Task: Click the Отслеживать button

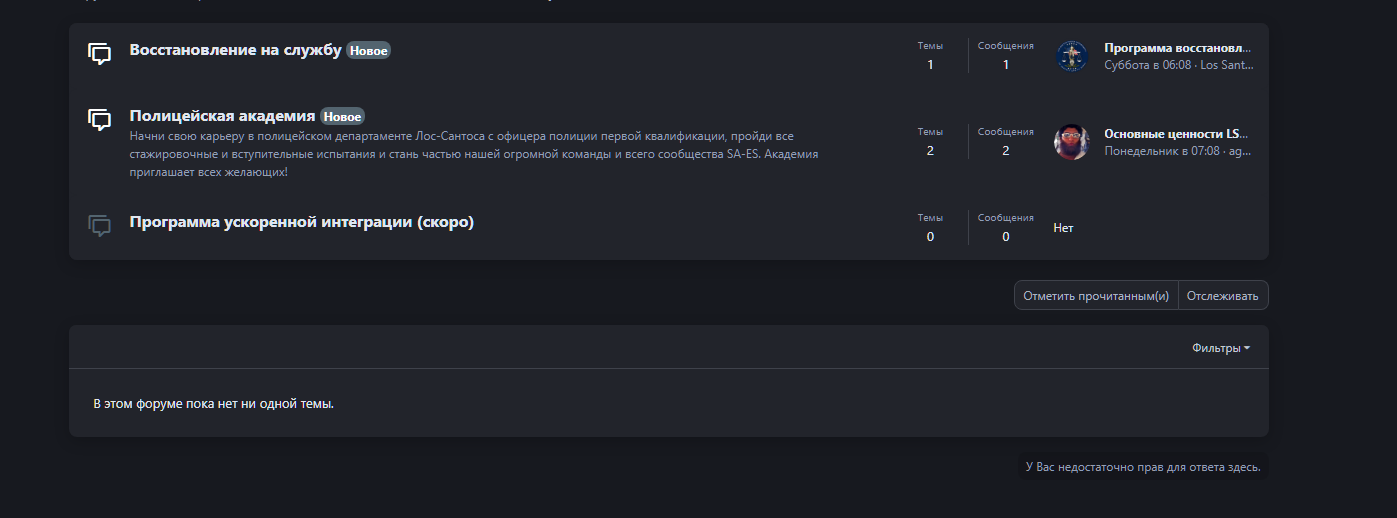Action: tap(1223, 296)
